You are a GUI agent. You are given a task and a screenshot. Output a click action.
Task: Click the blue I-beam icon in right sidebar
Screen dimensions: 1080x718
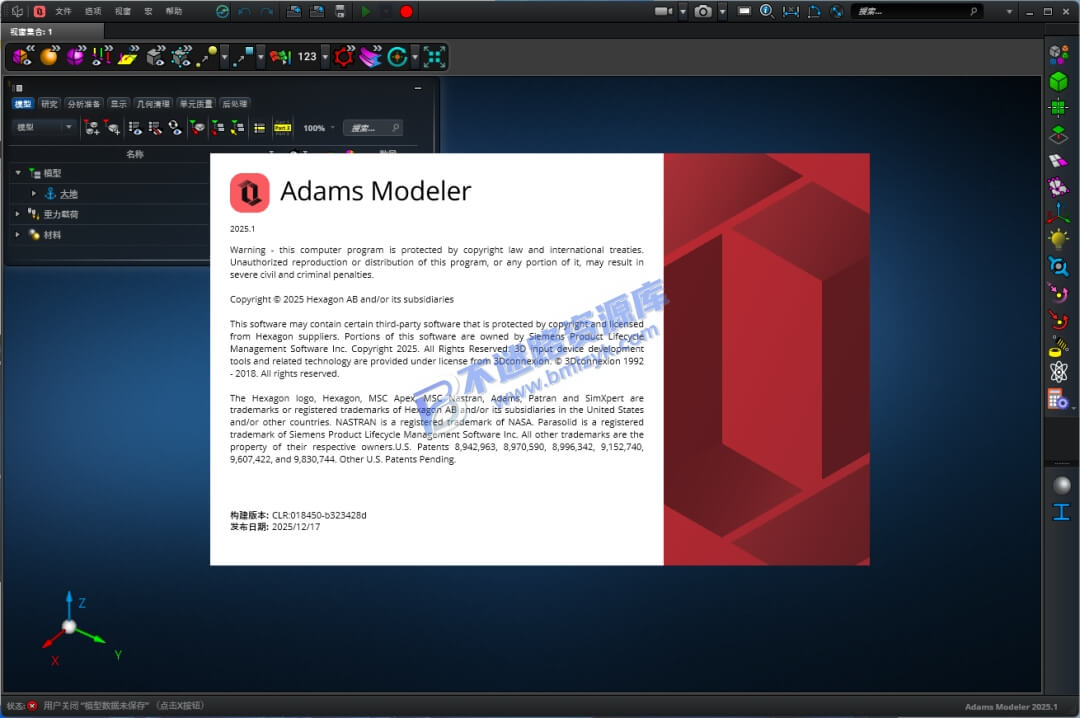tap(1061, 511)
